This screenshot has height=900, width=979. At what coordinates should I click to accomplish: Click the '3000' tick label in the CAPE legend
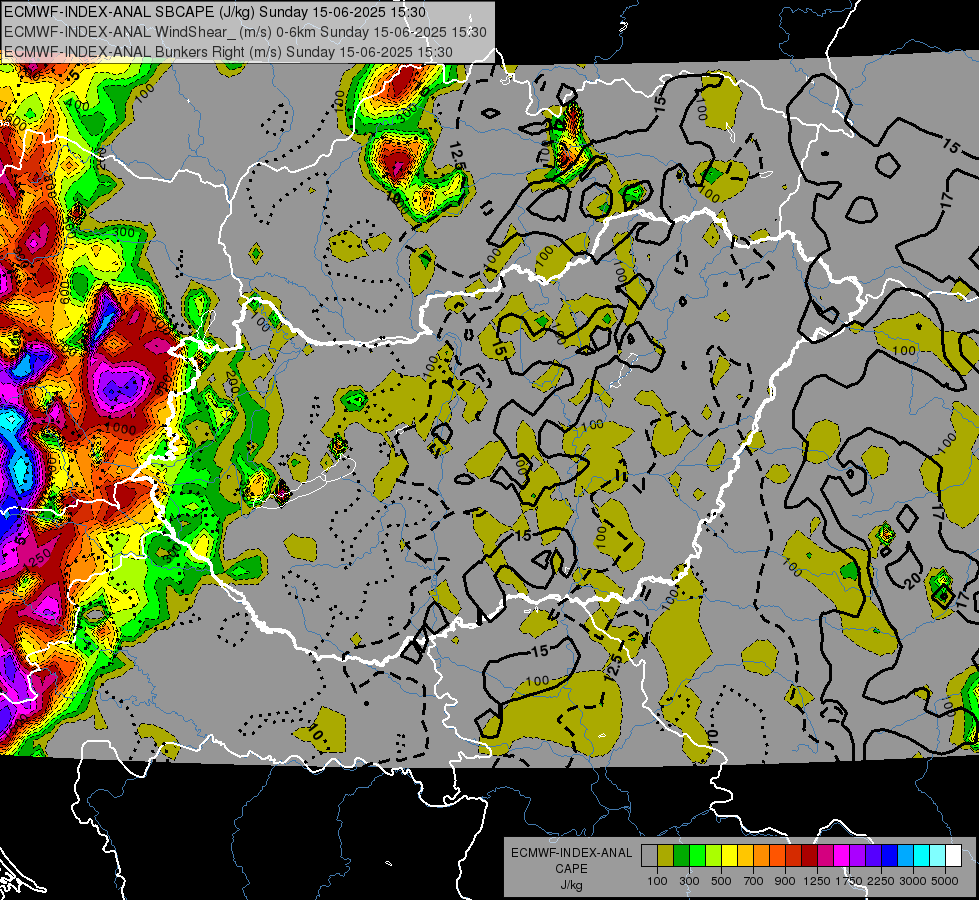(x=913, y=881)
